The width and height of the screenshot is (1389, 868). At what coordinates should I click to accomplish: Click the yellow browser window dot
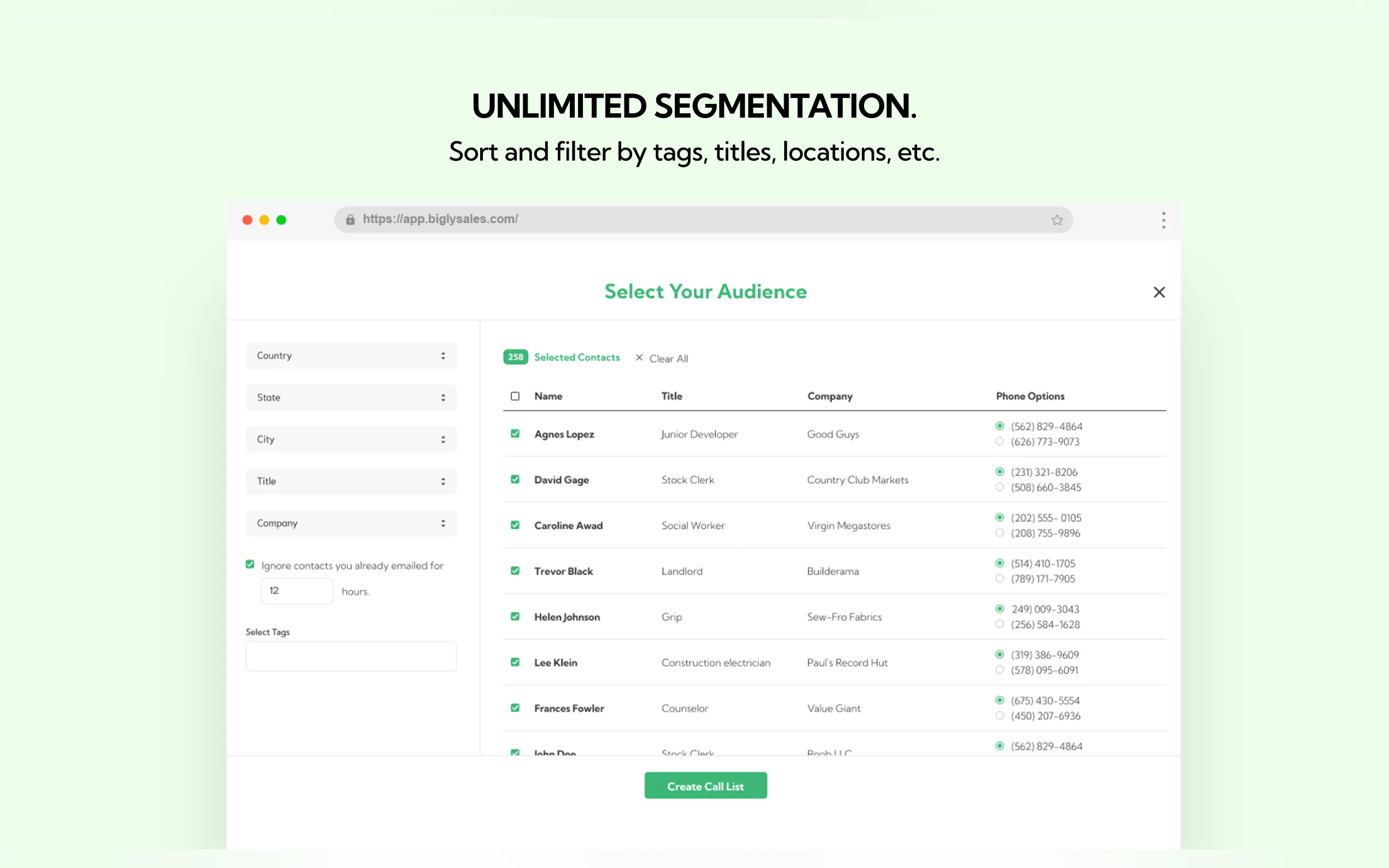(264, 220)
